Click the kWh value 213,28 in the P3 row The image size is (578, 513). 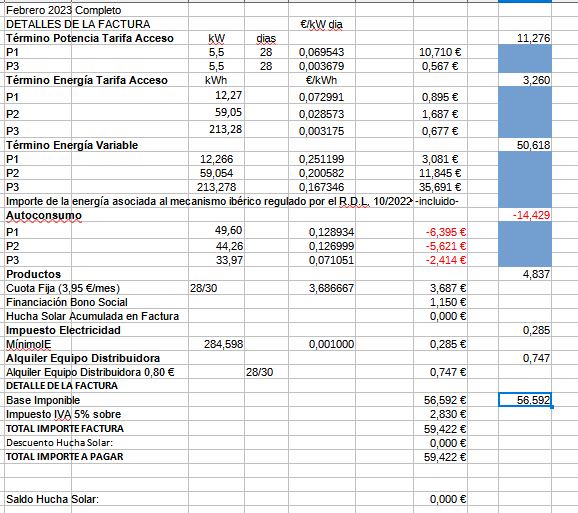tap(226, 129)
